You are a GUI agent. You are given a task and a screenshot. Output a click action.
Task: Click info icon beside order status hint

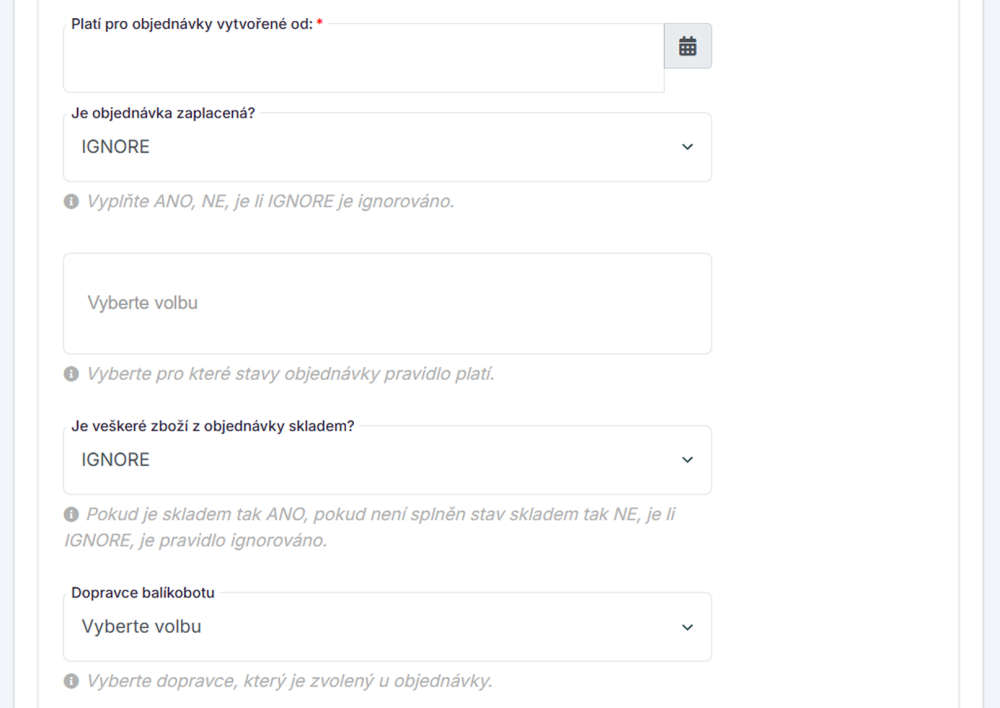click(71, 375)
